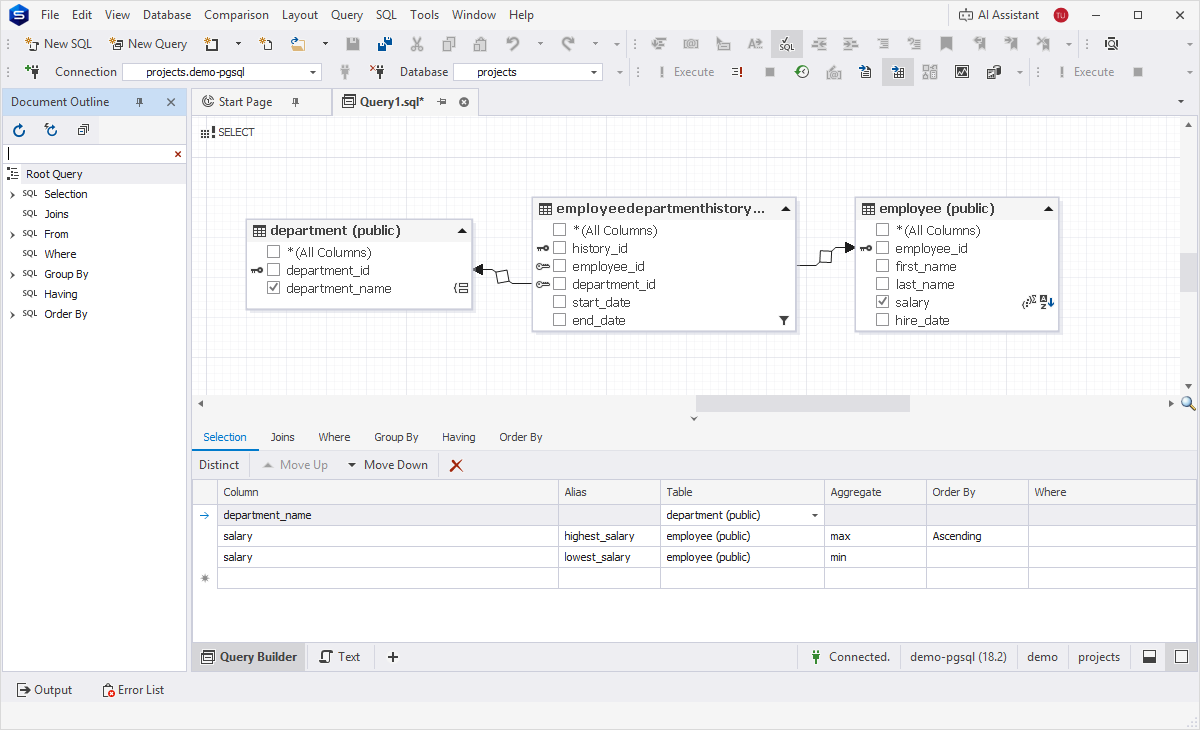
Task: Click the horizontal scrollbar thumb of the diagram
Action: [803, 403]
